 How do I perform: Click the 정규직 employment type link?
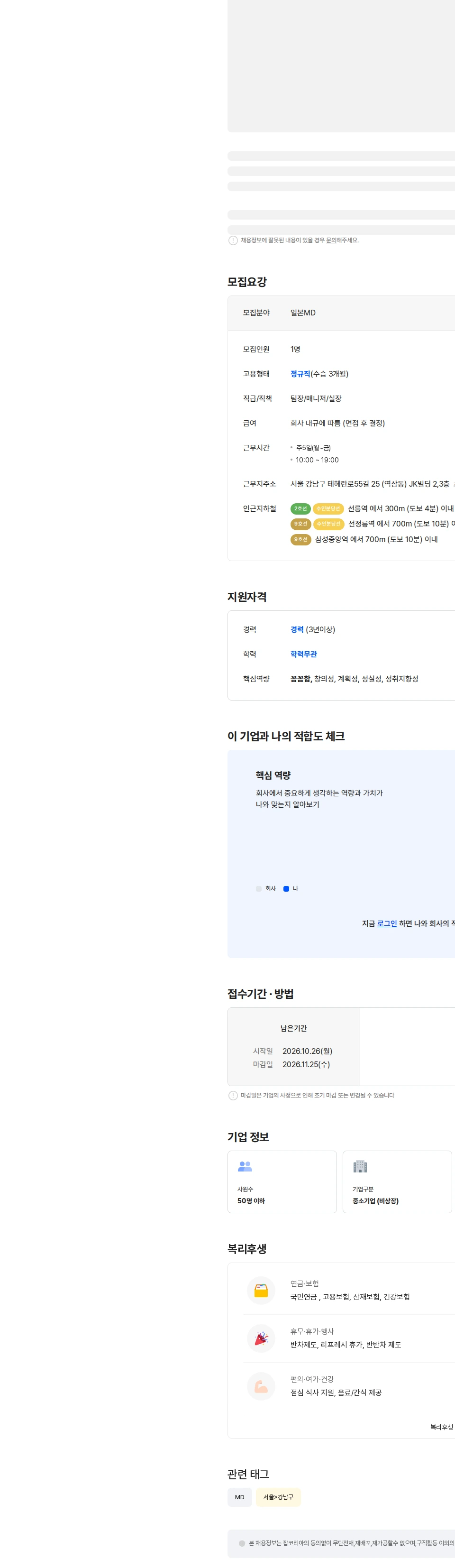300,374
